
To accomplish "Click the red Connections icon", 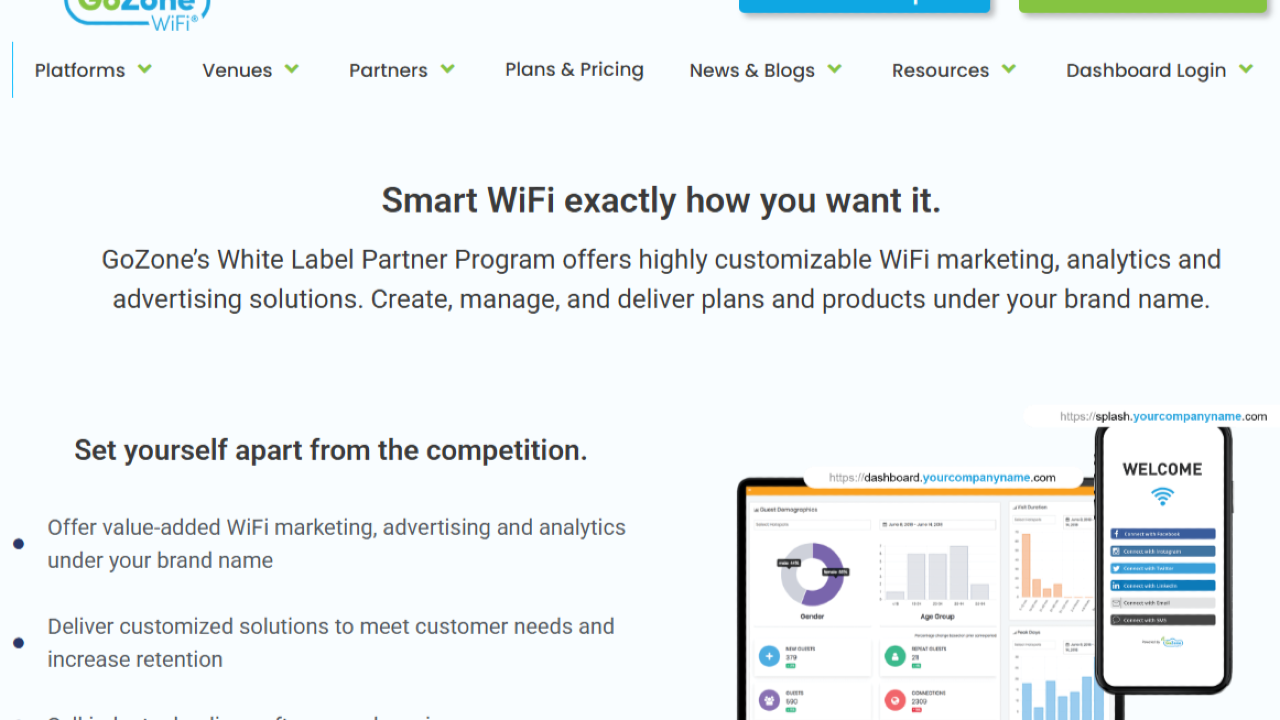I will click(x=895, y=700).
